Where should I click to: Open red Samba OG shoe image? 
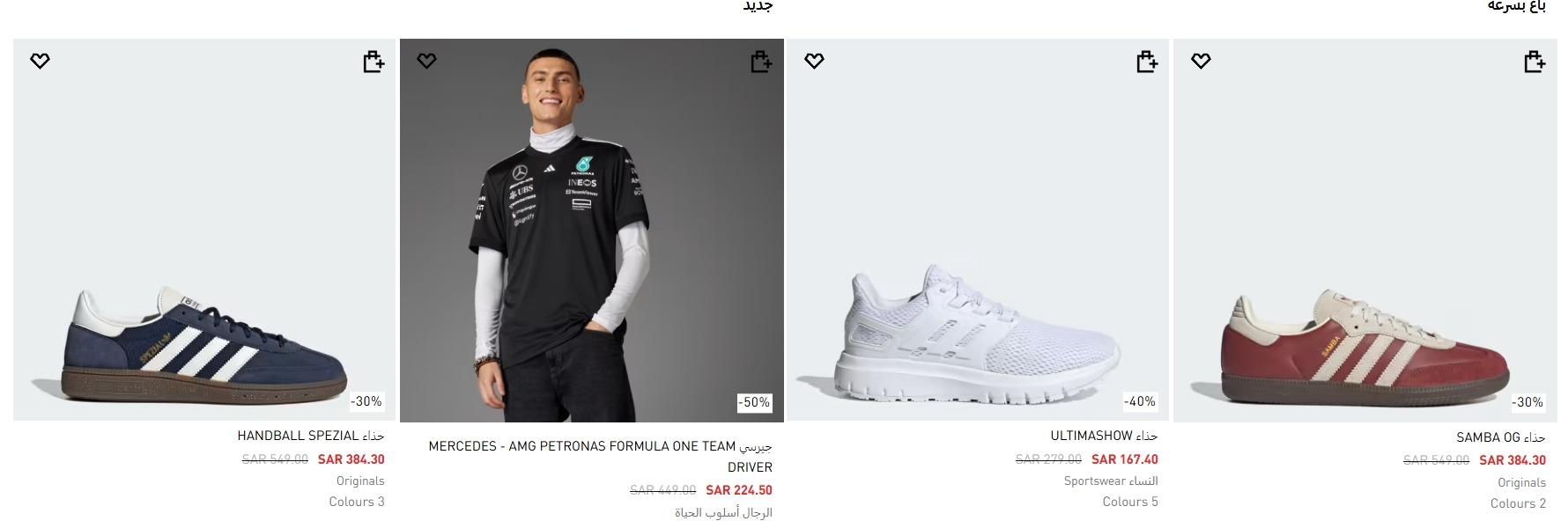pyautogui.click(x=1365, y=348)
